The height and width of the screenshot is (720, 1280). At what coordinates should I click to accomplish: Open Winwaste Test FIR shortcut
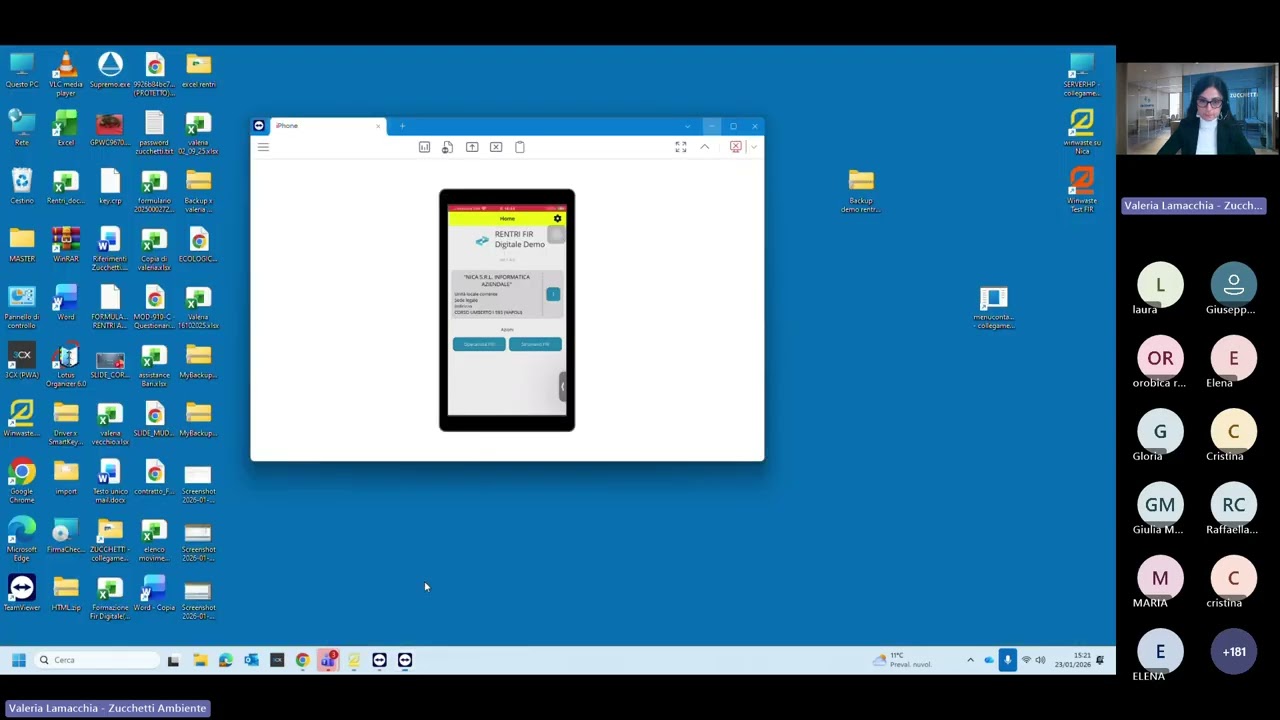coord(1081,191)
